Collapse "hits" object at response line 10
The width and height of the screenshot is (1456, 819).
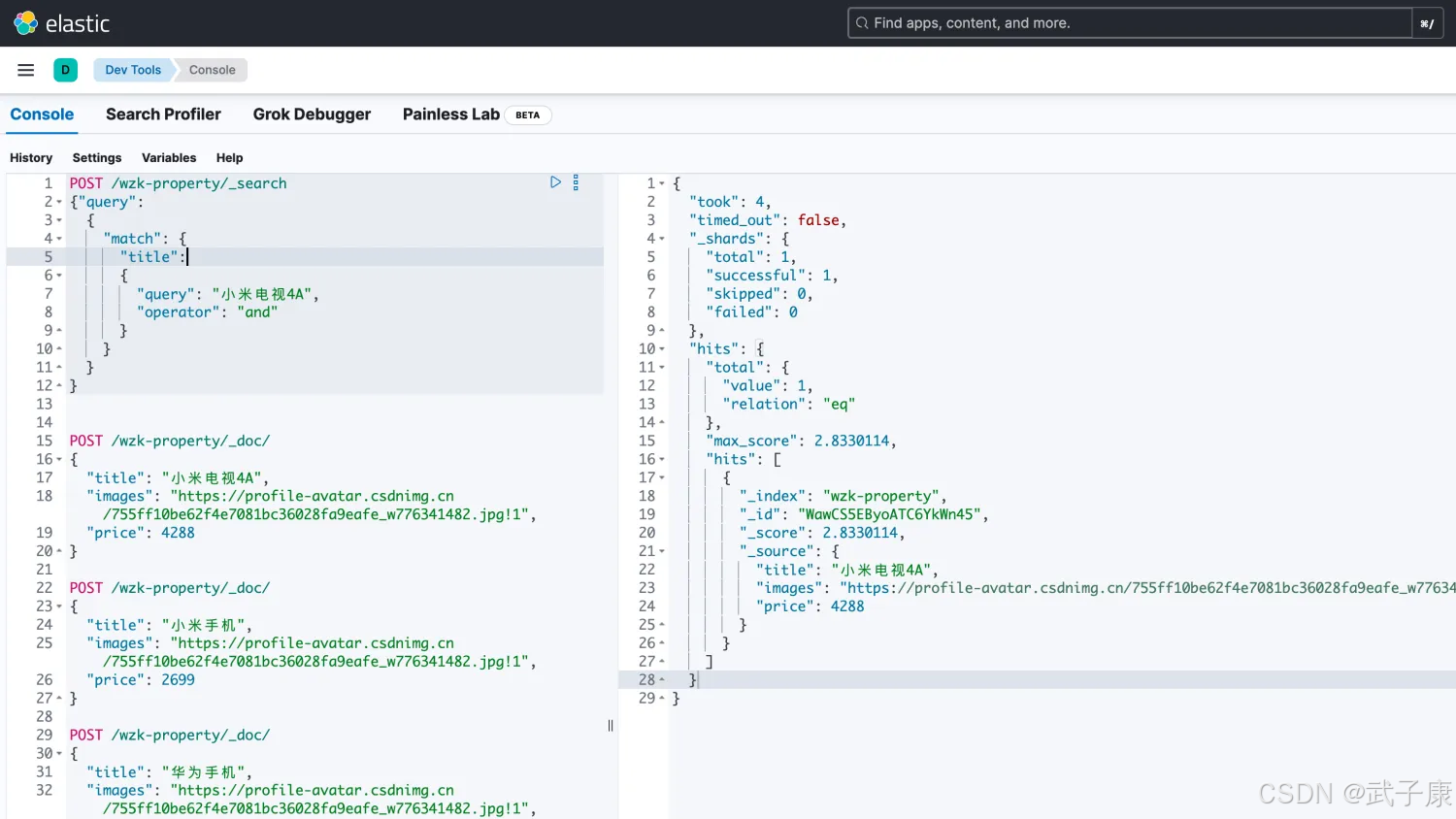pyautogui.click(x=662, y=349)
